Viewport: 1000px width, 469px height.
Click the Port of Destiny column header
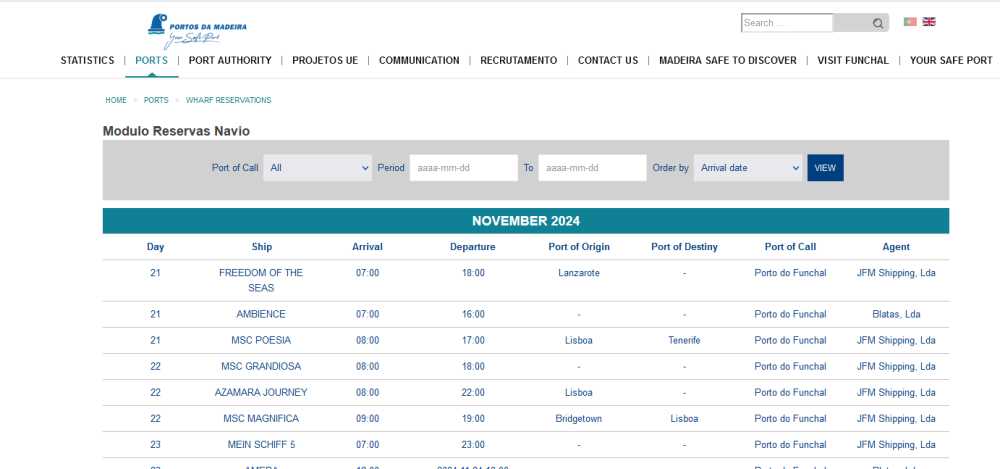[x=684, y=247]
